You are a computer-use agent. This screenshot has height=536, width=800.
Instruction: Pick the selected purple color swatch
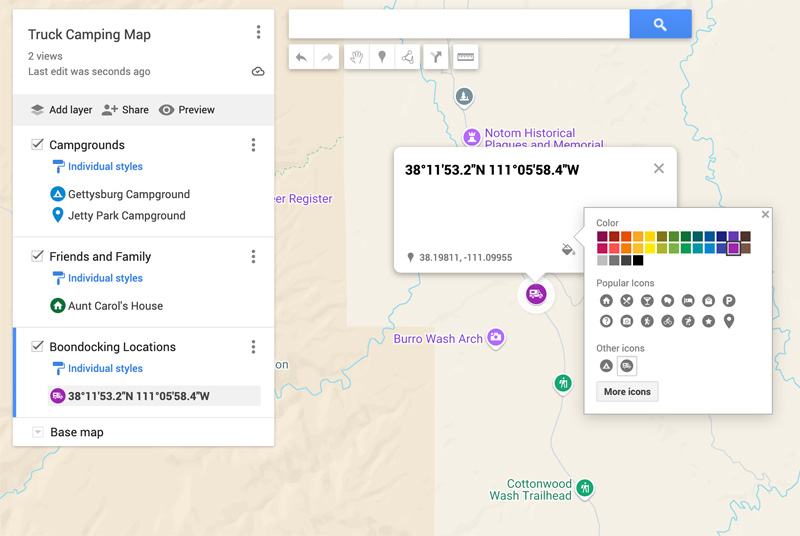[733, 248]
